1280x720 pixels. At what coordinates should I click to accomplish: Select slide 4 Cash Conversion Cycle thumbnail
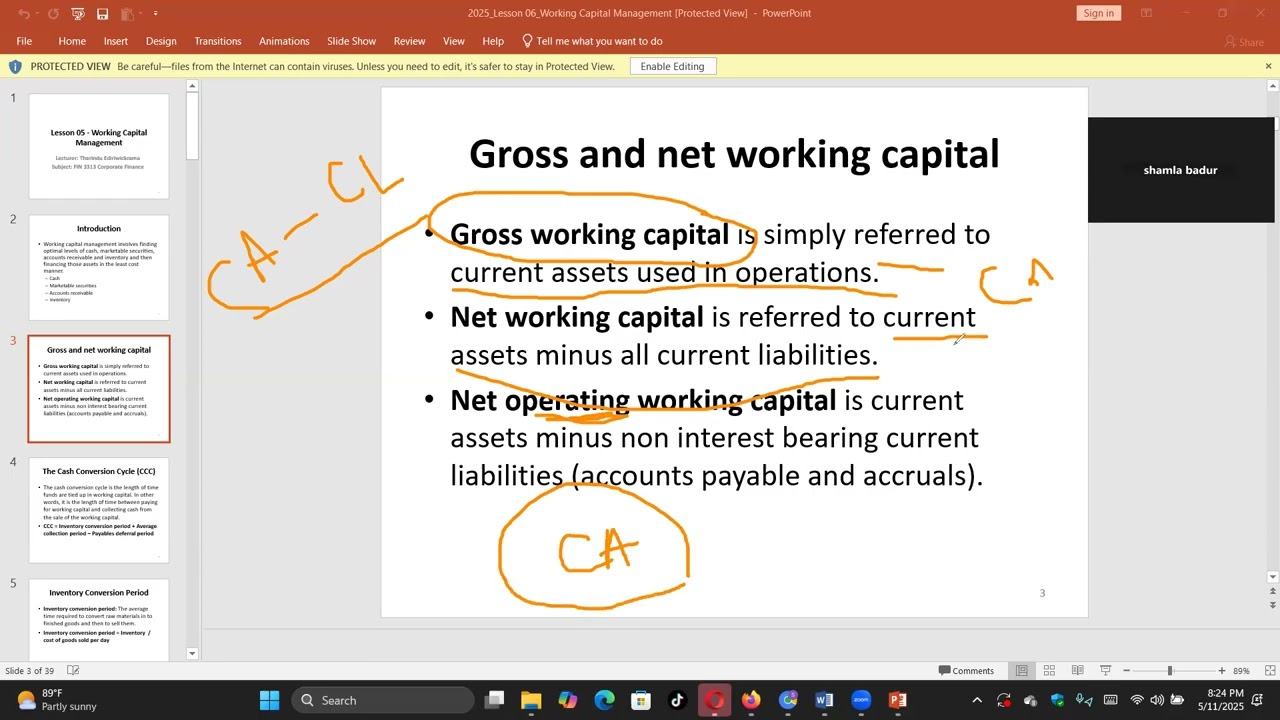pyautogui.click(x=99, y=510)
